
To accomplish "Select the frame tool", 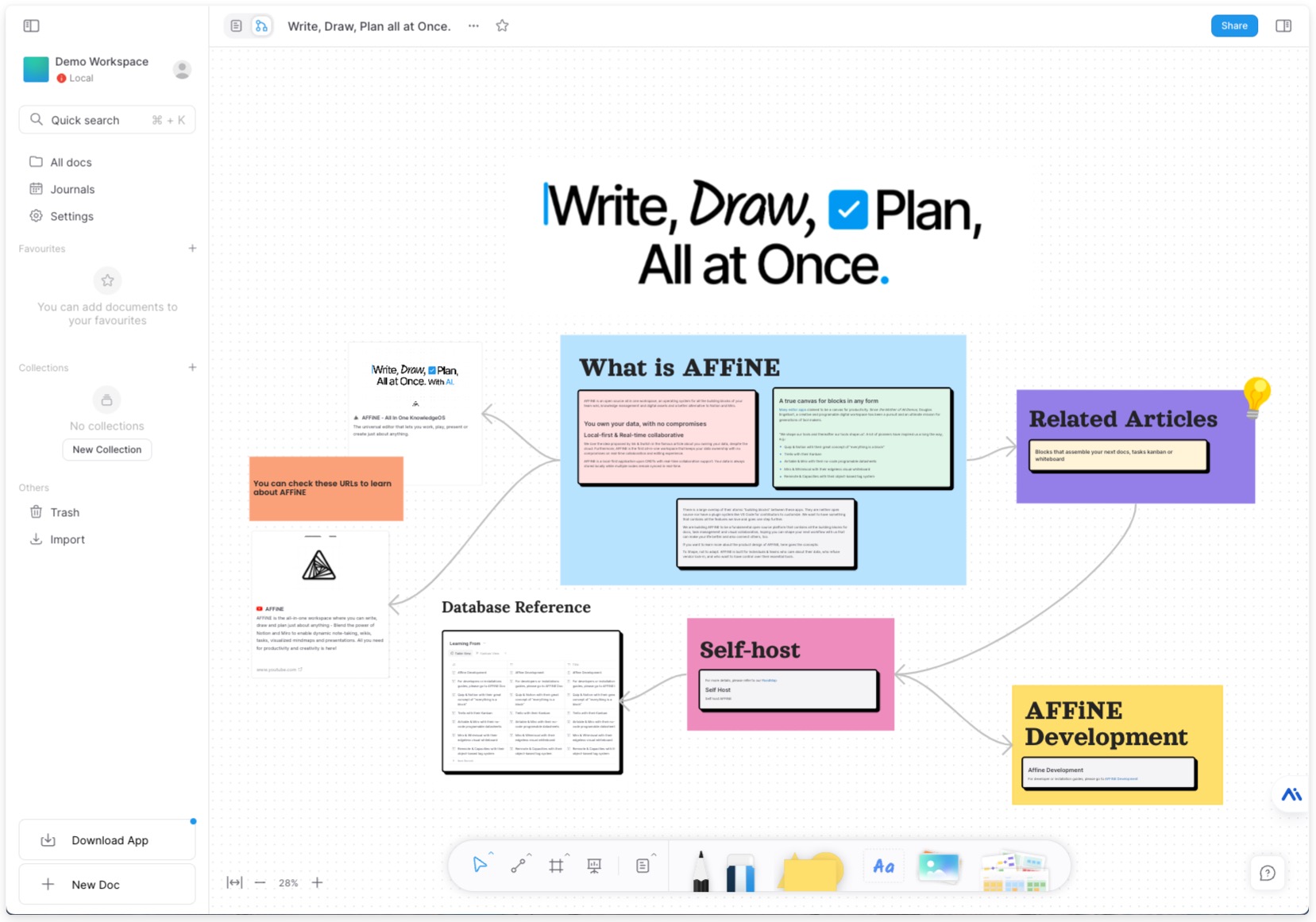I will [x=556, y=866].
